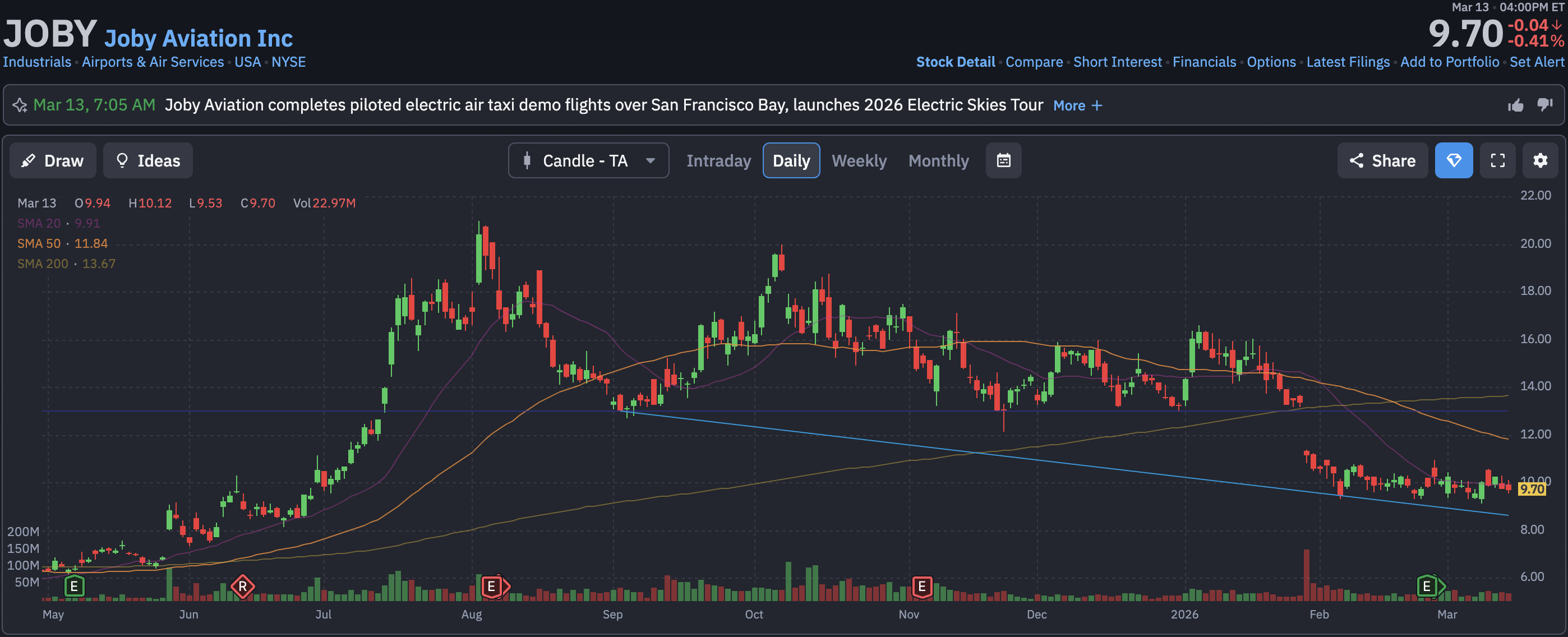The image size is (1568, 637).
Task: Open the Short Interest tab
Action: pyautogui.click(x=1117, y=62)
